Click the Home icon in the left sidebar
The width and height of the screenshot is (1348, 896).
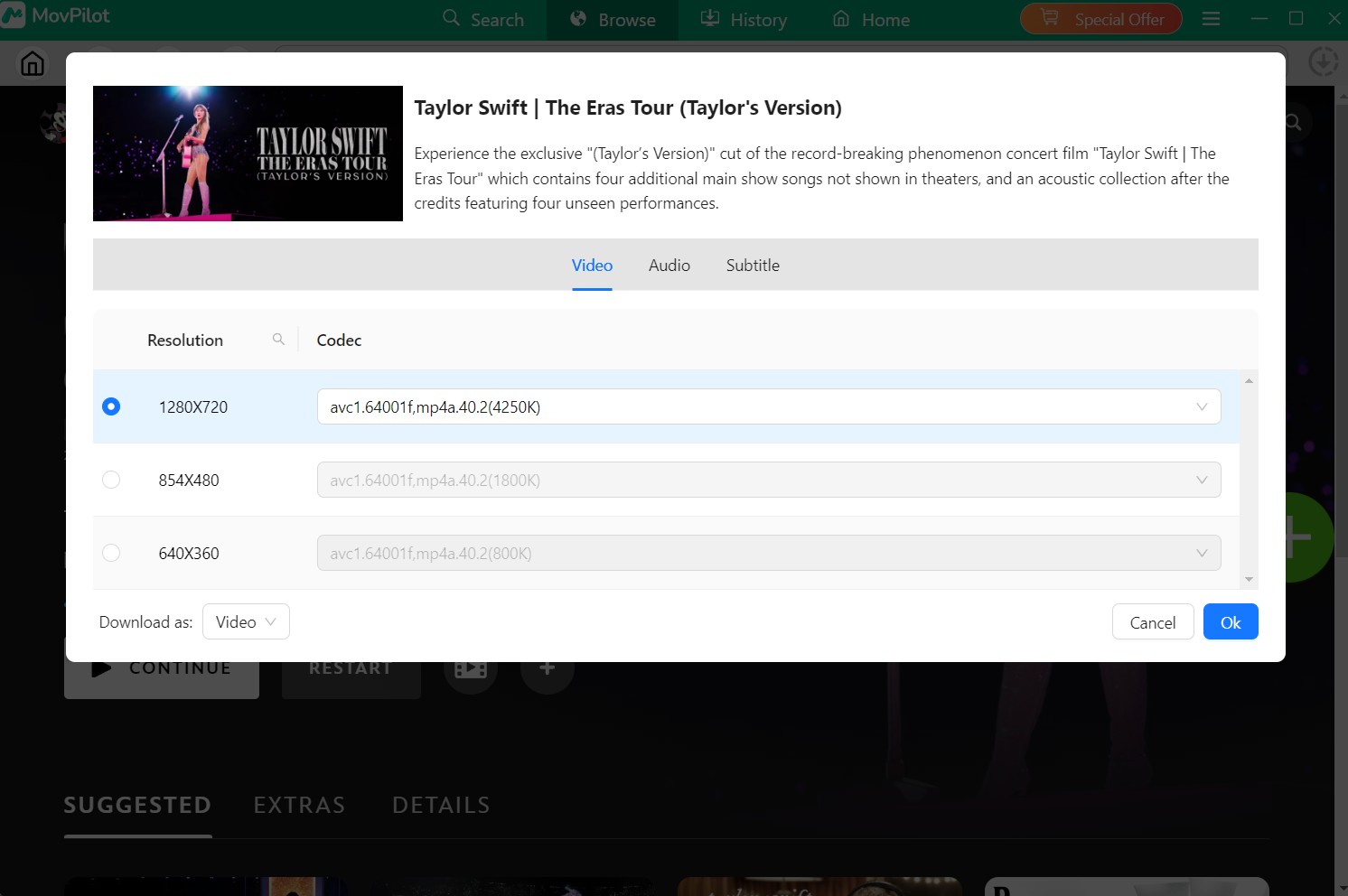coord(33,63)
